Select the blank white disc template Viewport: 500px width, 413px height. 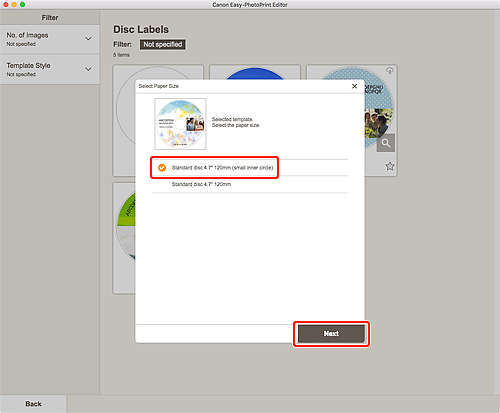[124, 120]
